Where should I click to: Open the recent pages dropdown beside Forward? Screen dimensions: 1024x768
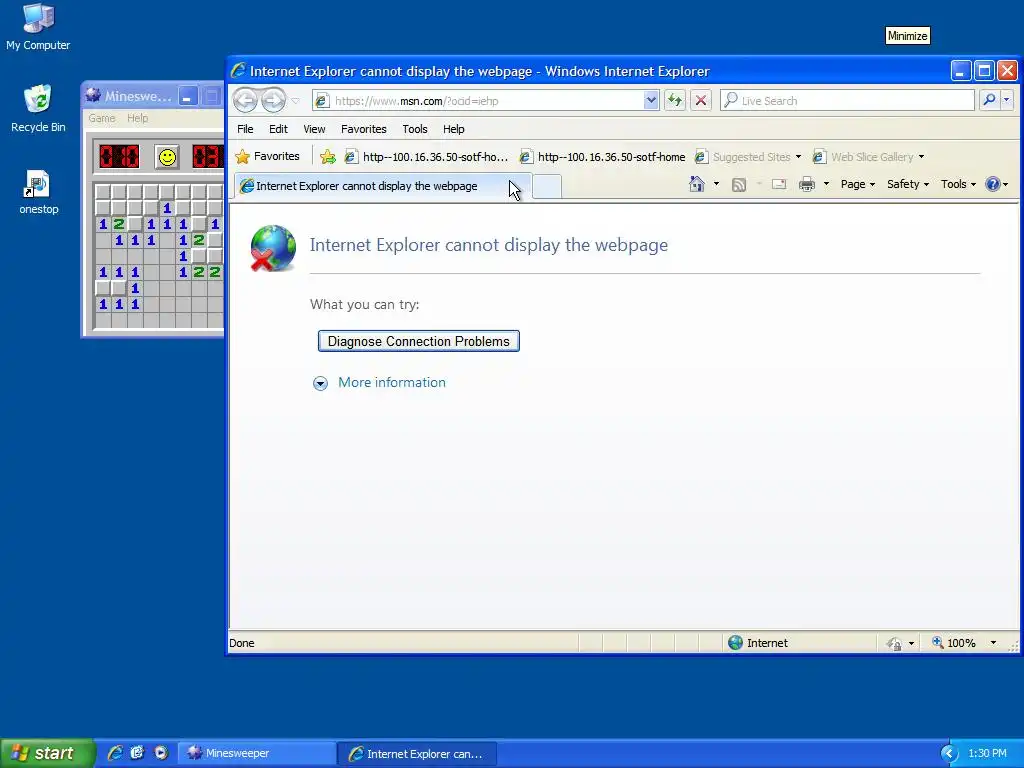coord(295,101)
